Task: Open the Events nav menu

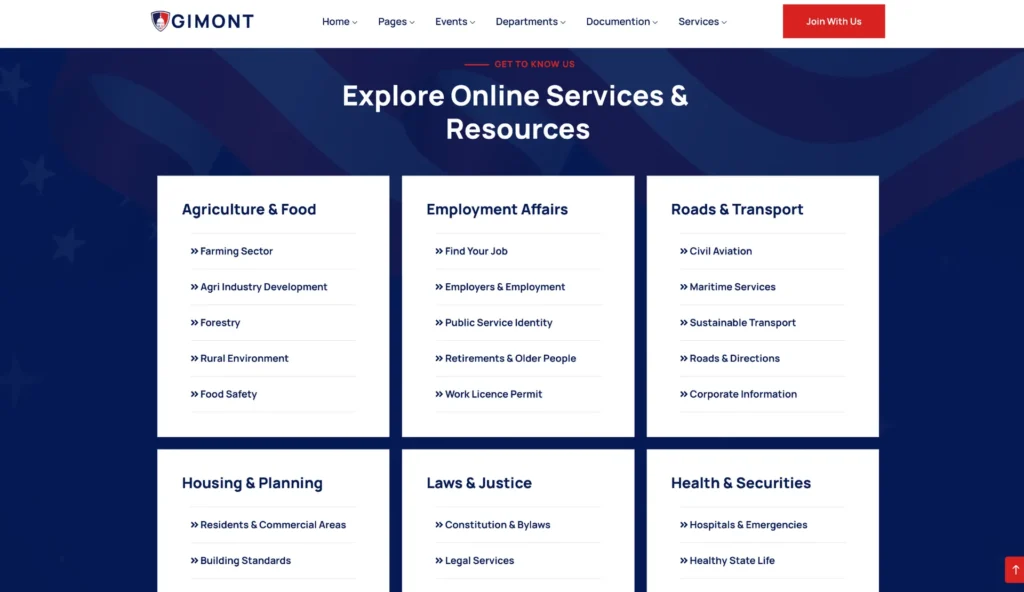Action: [455, 22]
